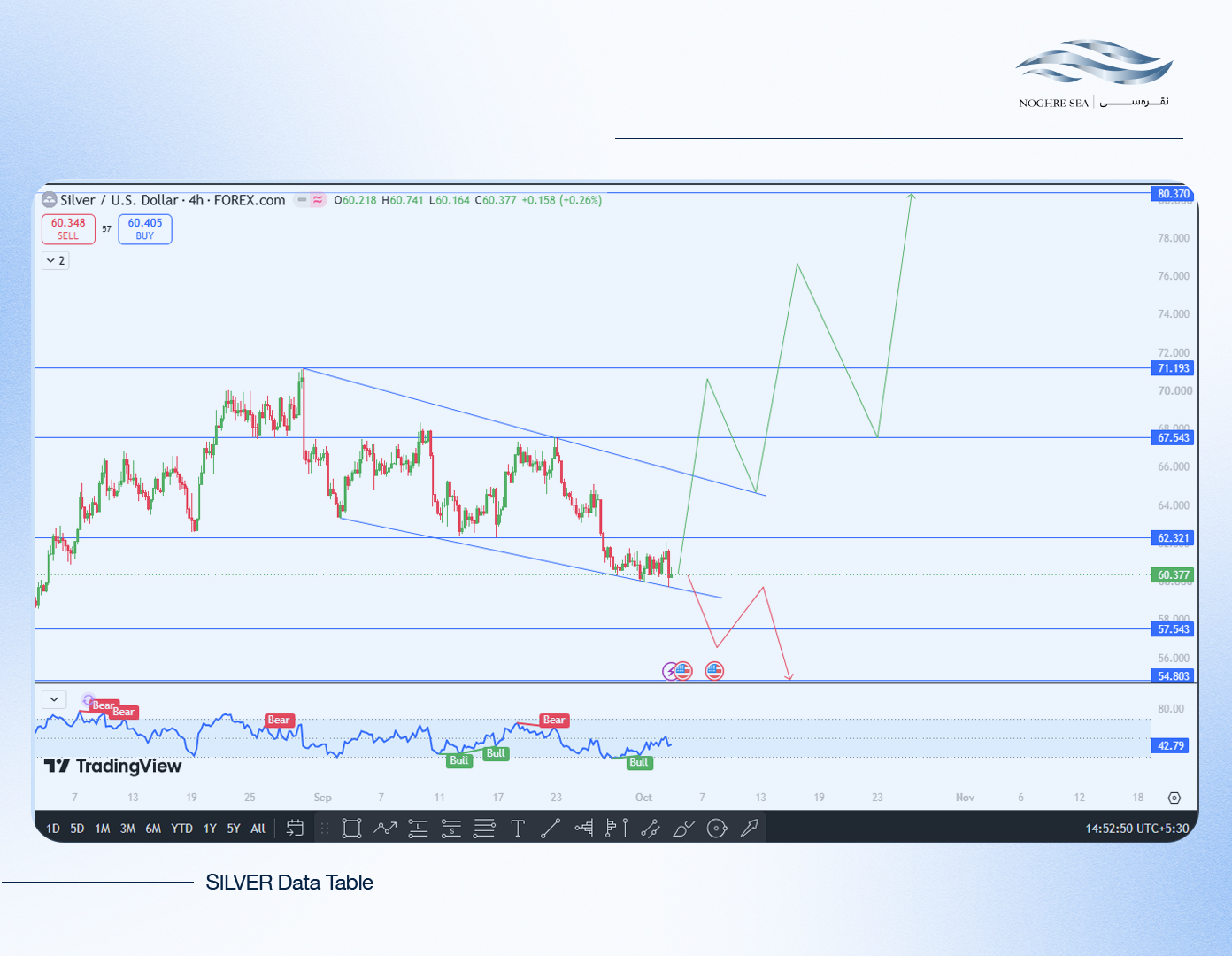Select the long position tool

point(418,829)
